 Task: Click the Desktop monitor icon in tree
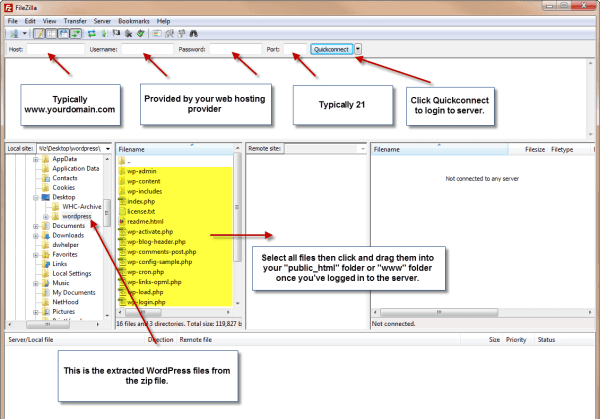coord(46,197)
